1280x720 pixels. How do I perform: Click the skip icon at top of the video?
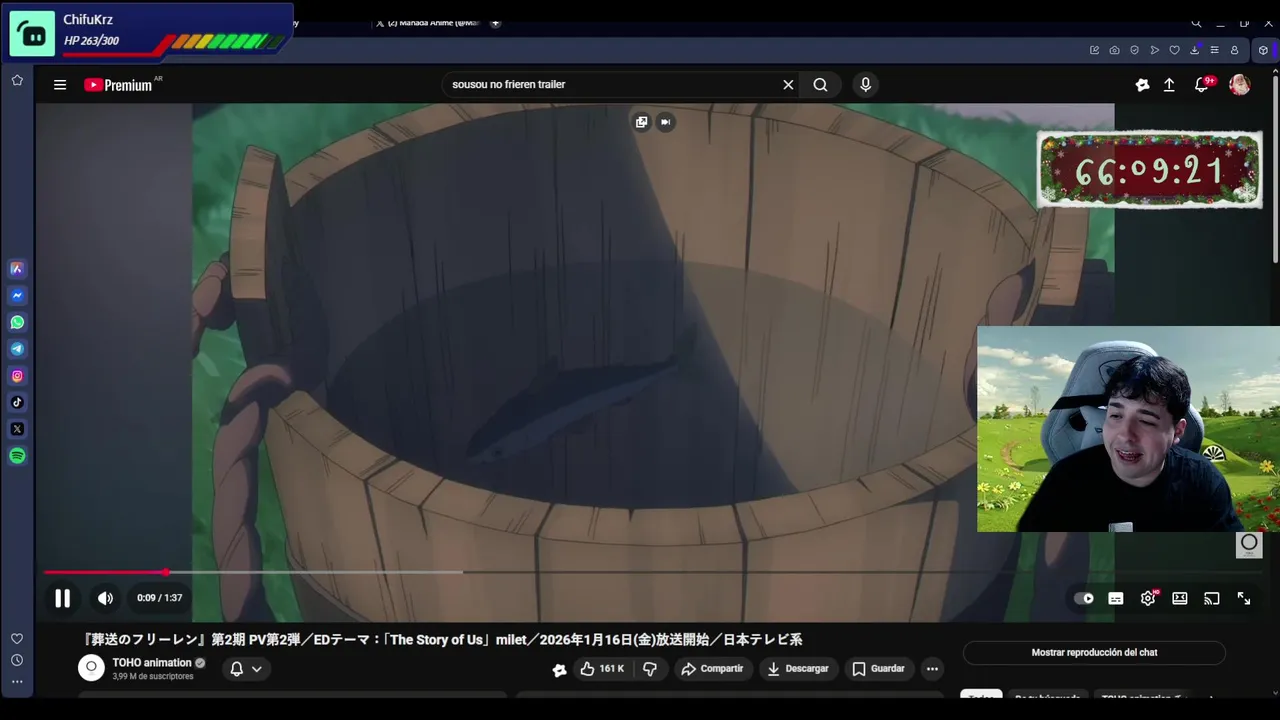(666, 122)
